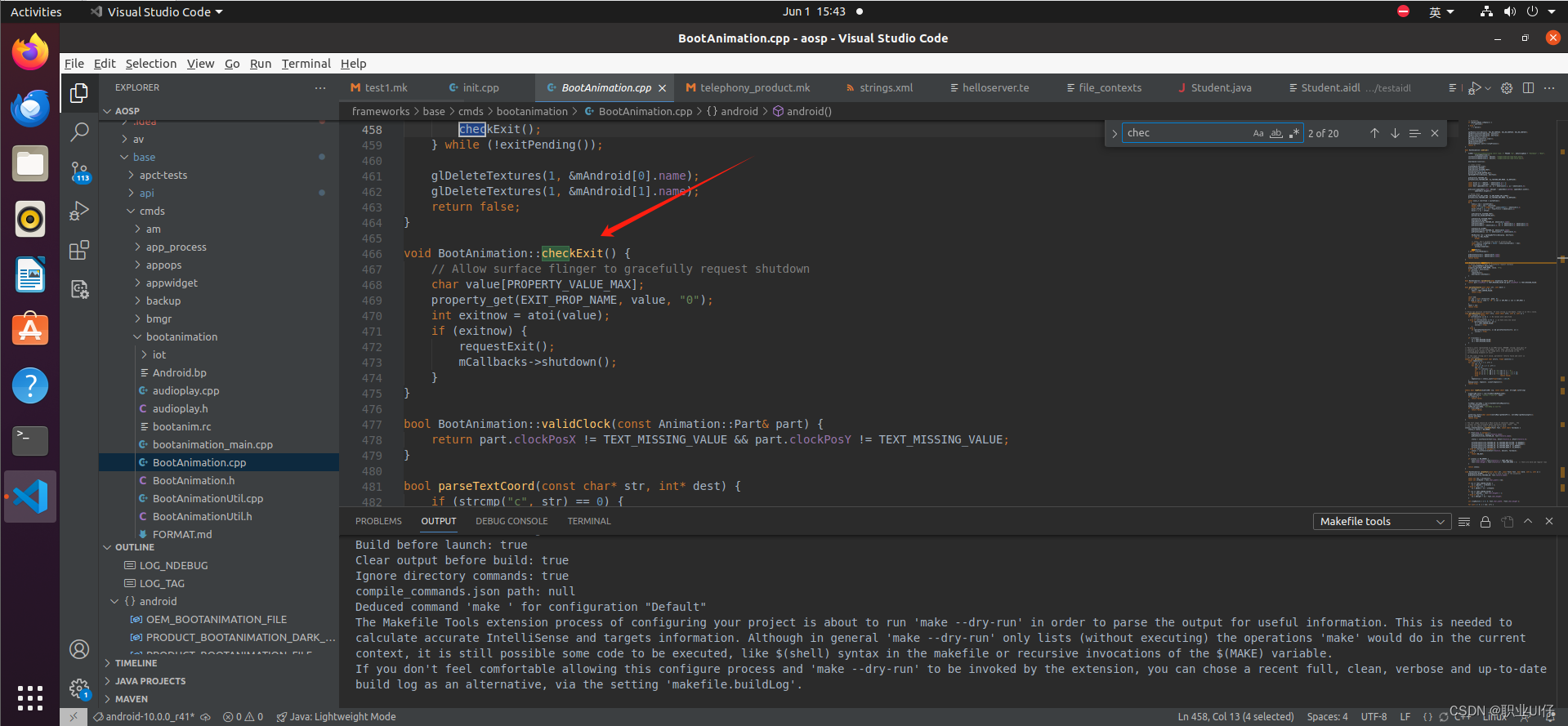Image resolution: width=1568 pixels, height=726 pixels.
Task: Close the BootAnimation.cpp tab
Action: click(662, 88)
